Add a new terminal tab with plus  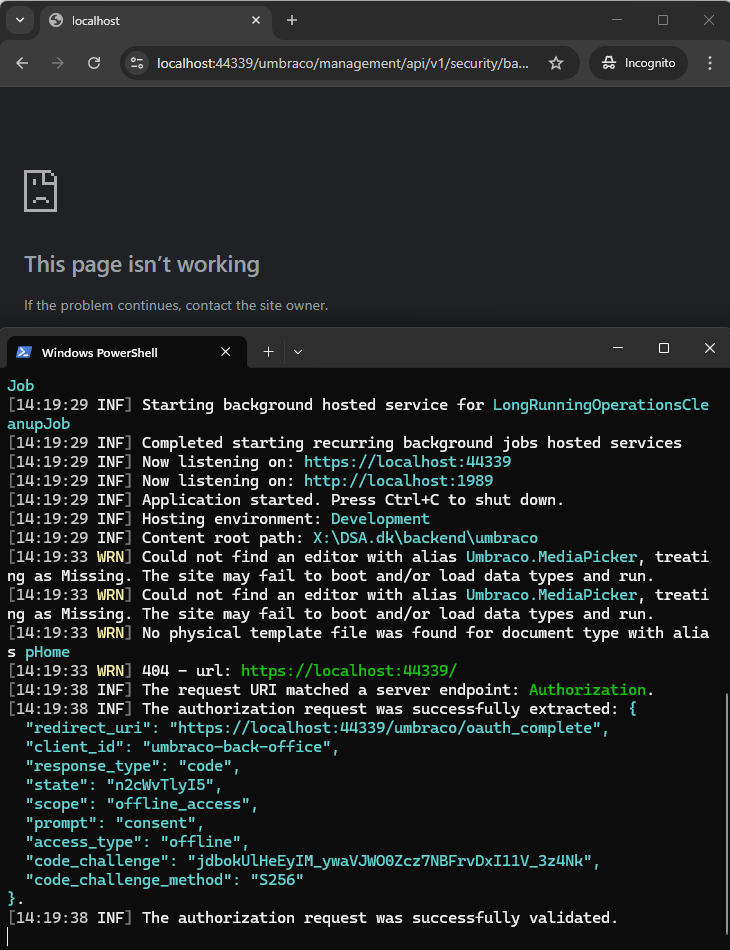[x=268, y=352]
